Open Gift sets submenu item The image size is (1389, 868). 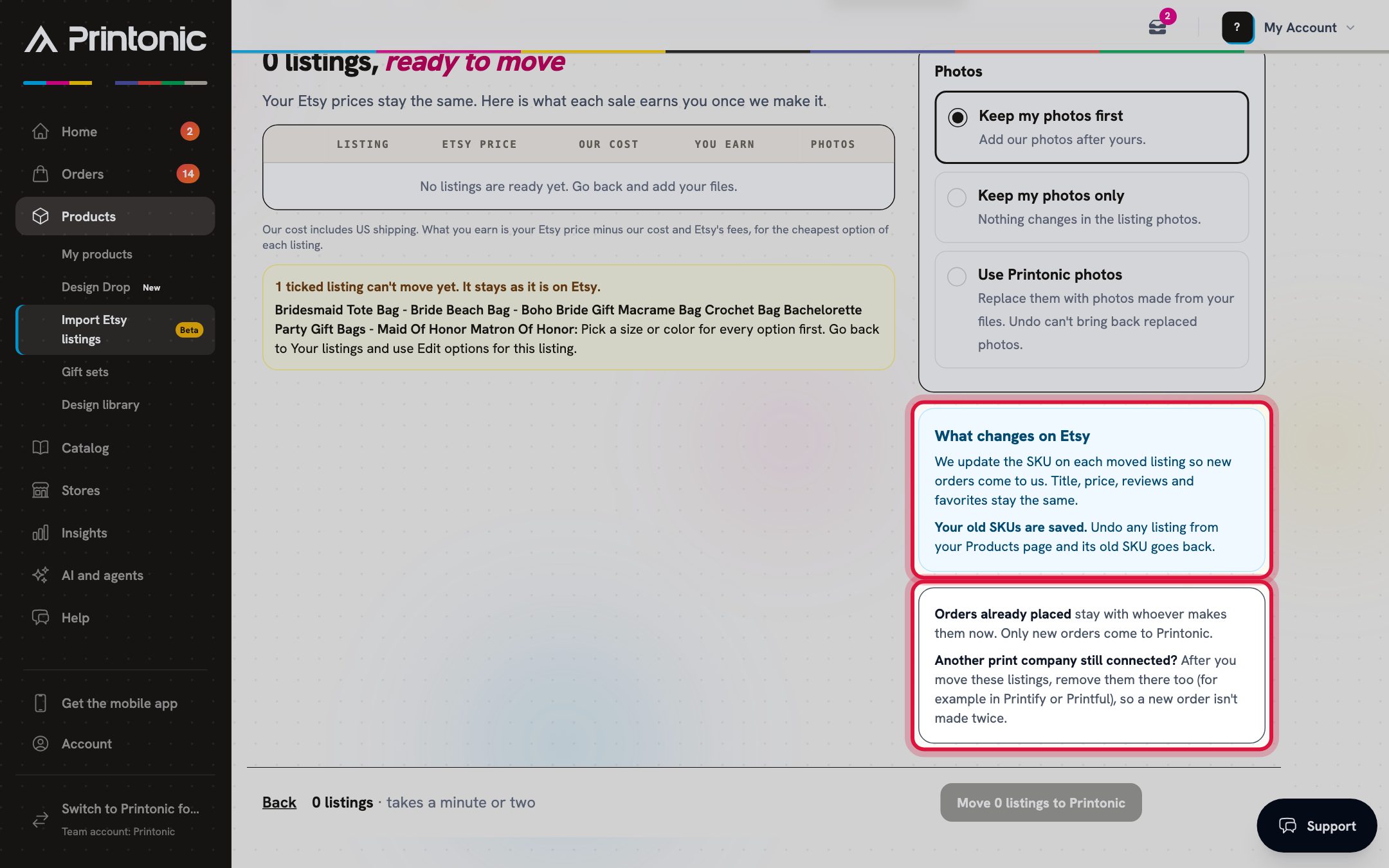click(85, 372)
